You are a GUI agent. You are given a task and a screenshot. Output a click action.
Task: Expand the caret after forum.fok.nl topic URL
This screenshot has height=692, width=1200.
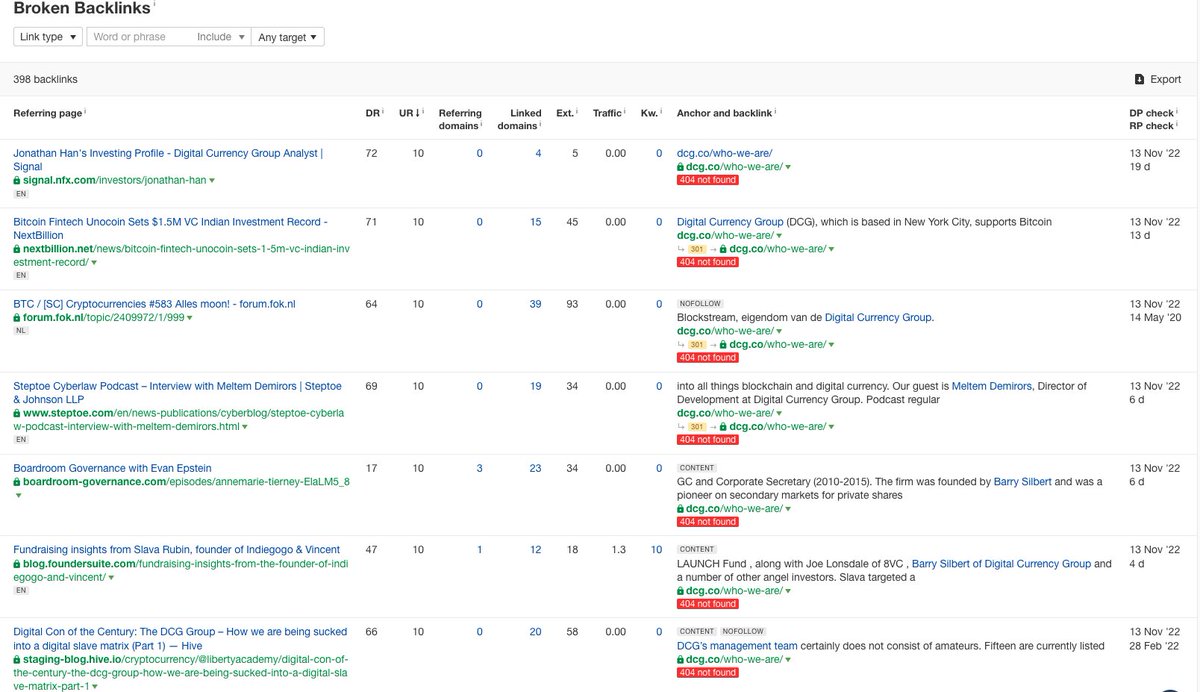(190, 318)
